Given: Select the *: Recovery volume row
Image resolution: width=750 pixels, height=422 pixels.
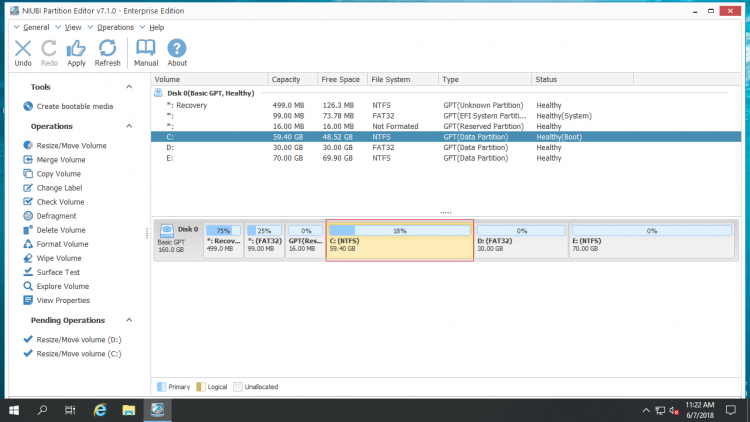Looking at the screenshot, I should point(446,105).
